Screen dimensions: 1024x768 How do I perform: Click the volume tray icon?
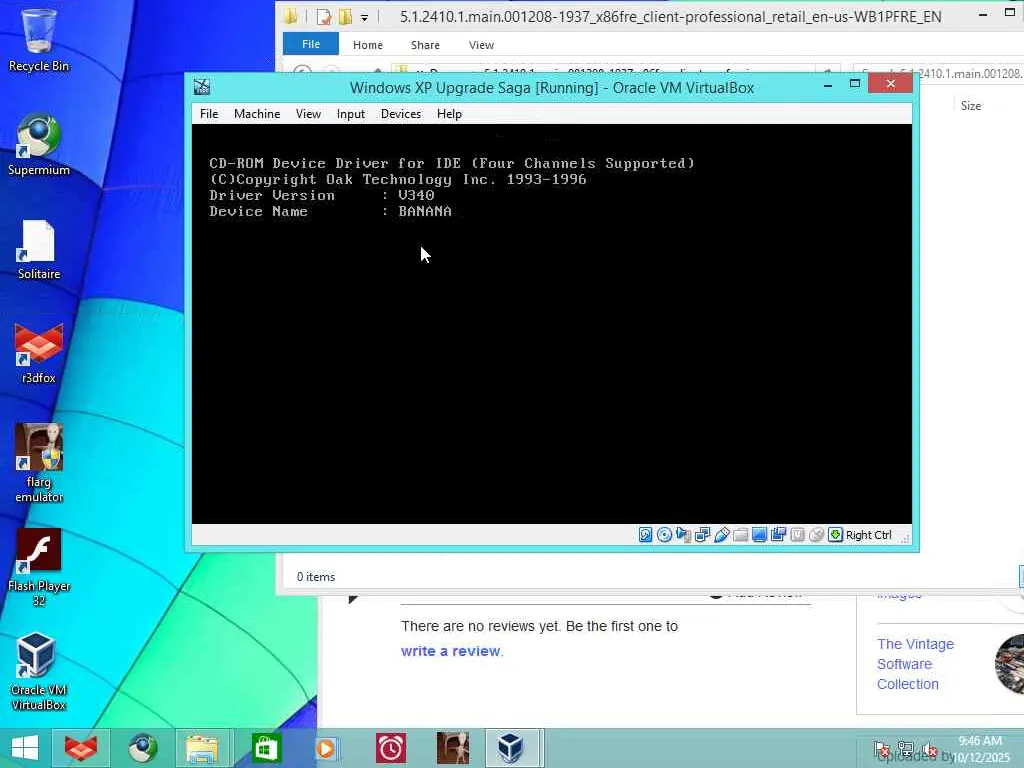pos(929,750)
